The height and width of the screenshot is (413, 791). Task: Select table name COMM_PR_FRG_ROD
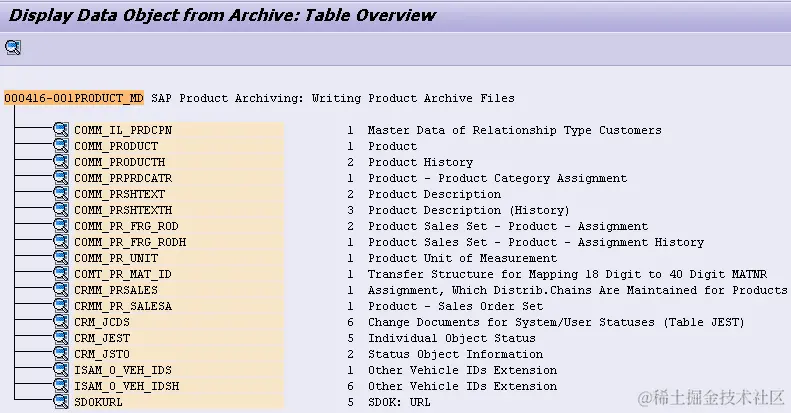126,226
